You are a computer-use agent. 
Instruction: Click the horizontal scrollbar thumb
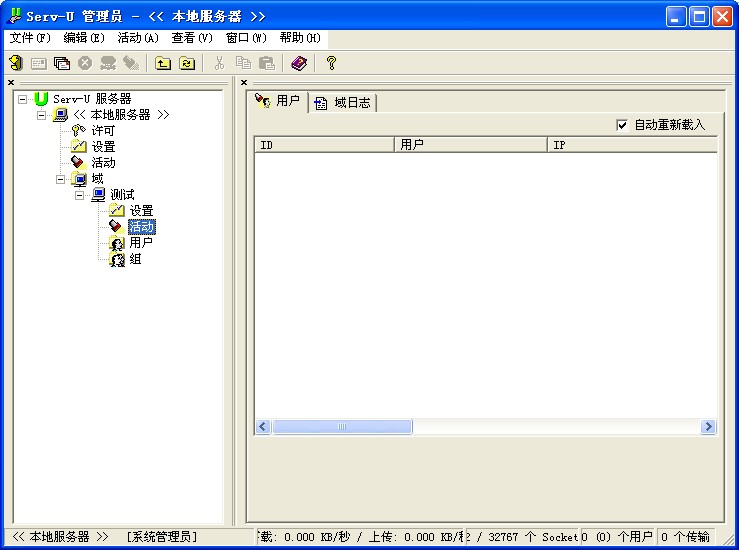[342, 427]
